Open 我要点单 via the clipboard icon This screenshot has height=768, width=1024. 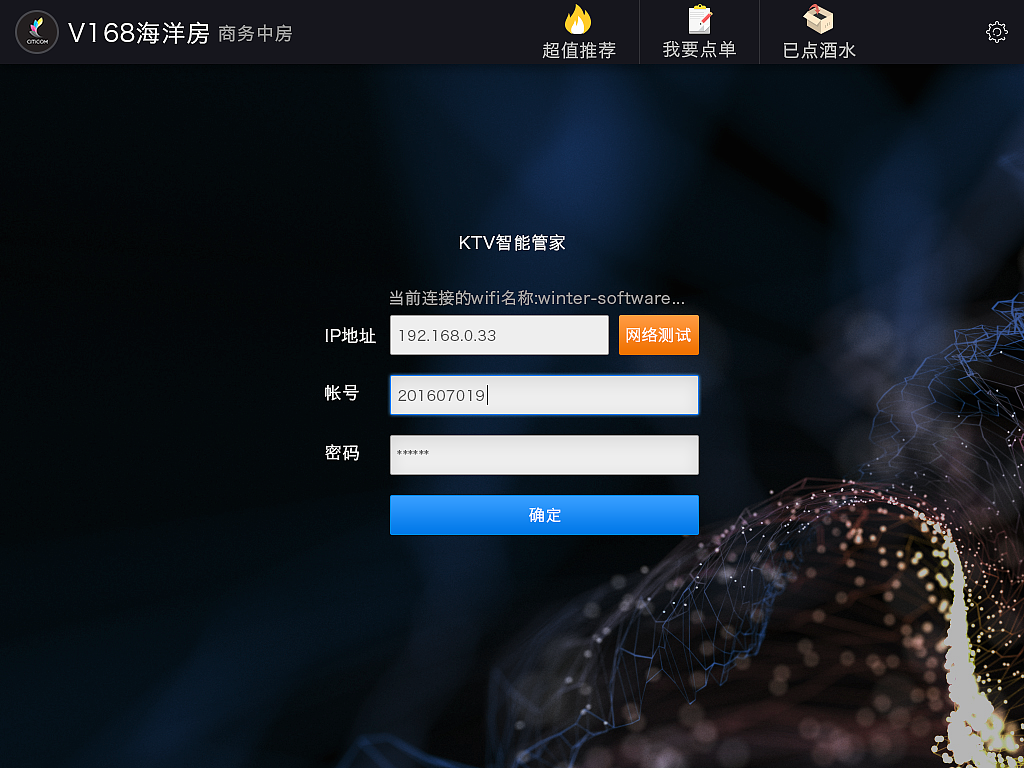tap(698, 19)
